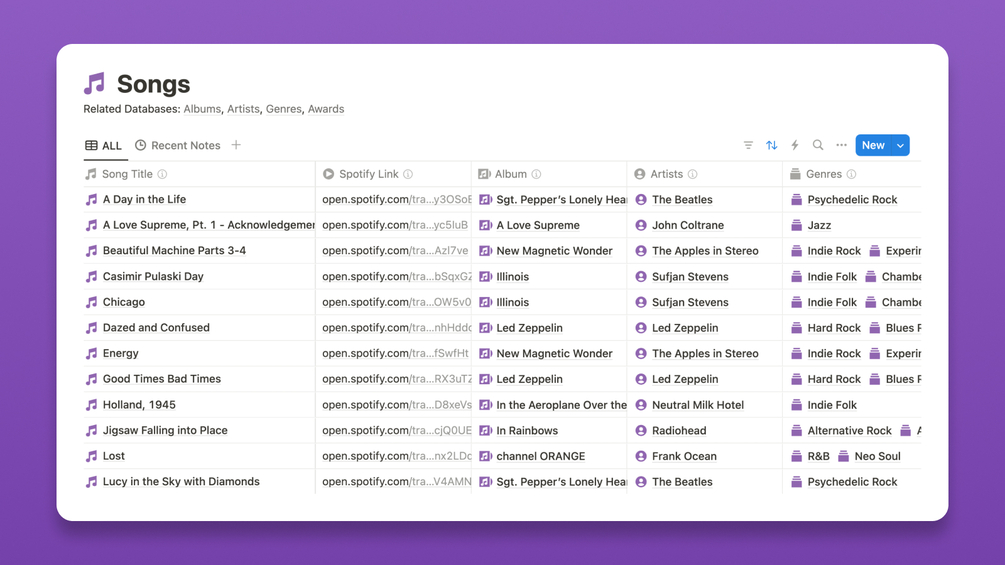Viewport: 1005px width, 565px height.
Task: Click music note icon for Energy row
Action: coord(92,354)
